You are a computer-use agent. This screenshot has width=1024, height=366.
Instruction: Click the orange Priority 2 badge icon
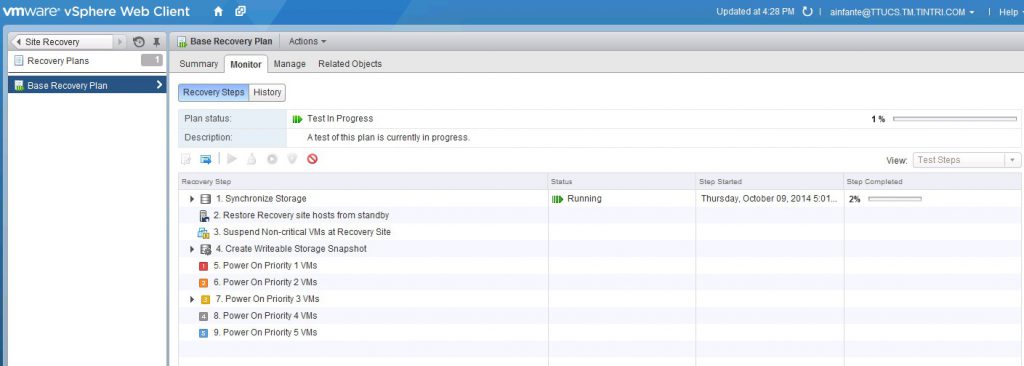203,282
